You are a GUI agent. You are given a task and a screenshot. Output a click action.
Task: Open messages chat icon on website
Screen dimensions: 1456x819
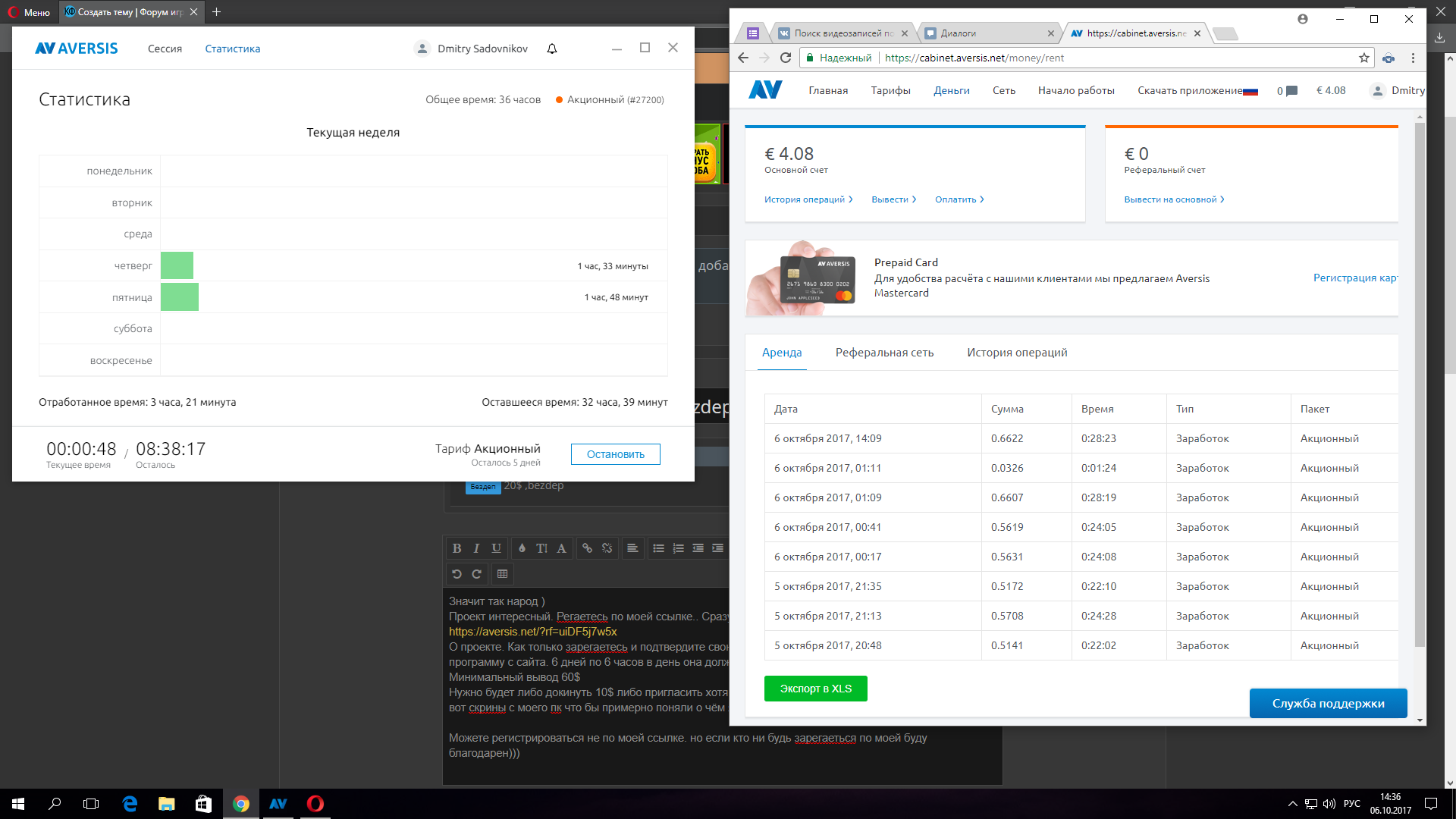tap(1292, 91)
